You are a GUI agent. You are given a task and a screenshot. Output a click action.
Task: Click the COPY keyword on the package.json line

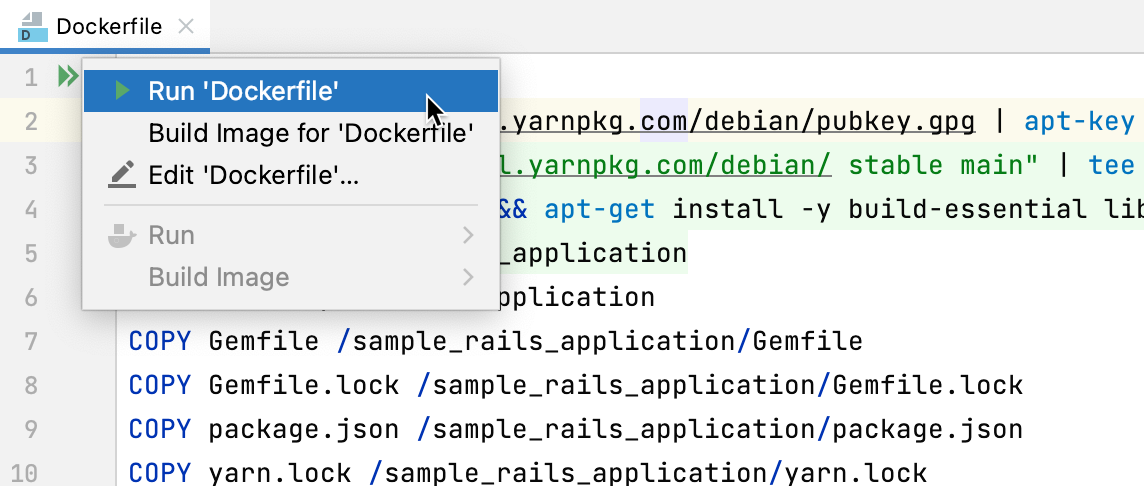[159, 429]
